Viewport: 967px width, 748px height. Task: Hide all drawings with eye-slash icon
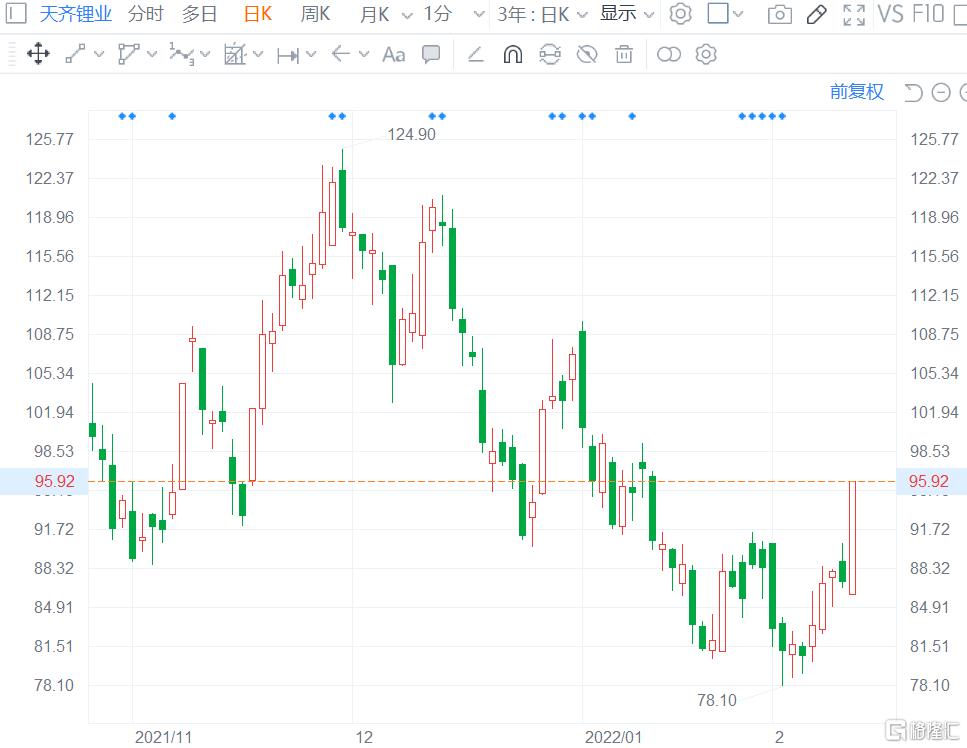[587, 54]
